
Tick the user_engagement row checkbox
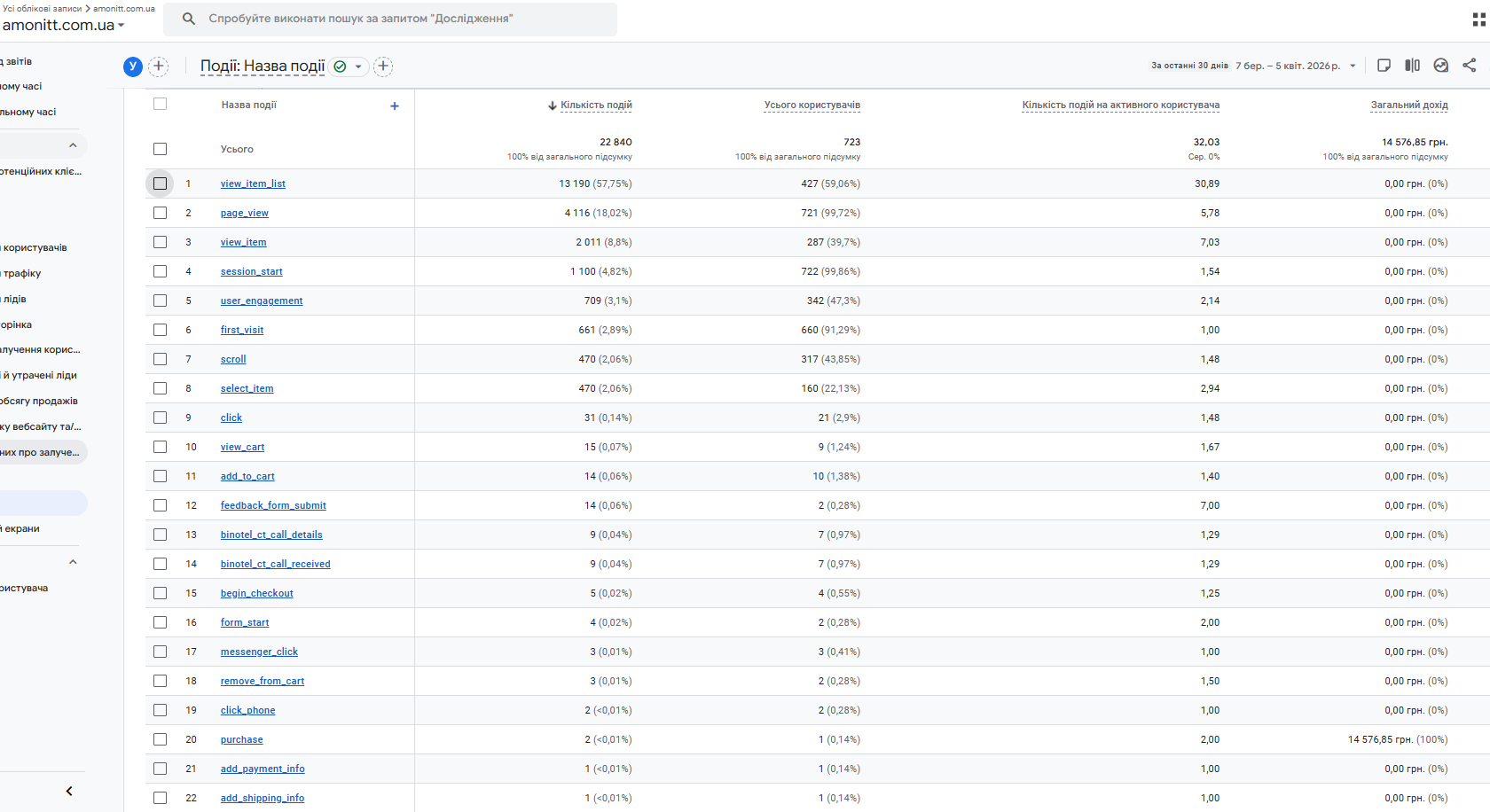point(160,301)
